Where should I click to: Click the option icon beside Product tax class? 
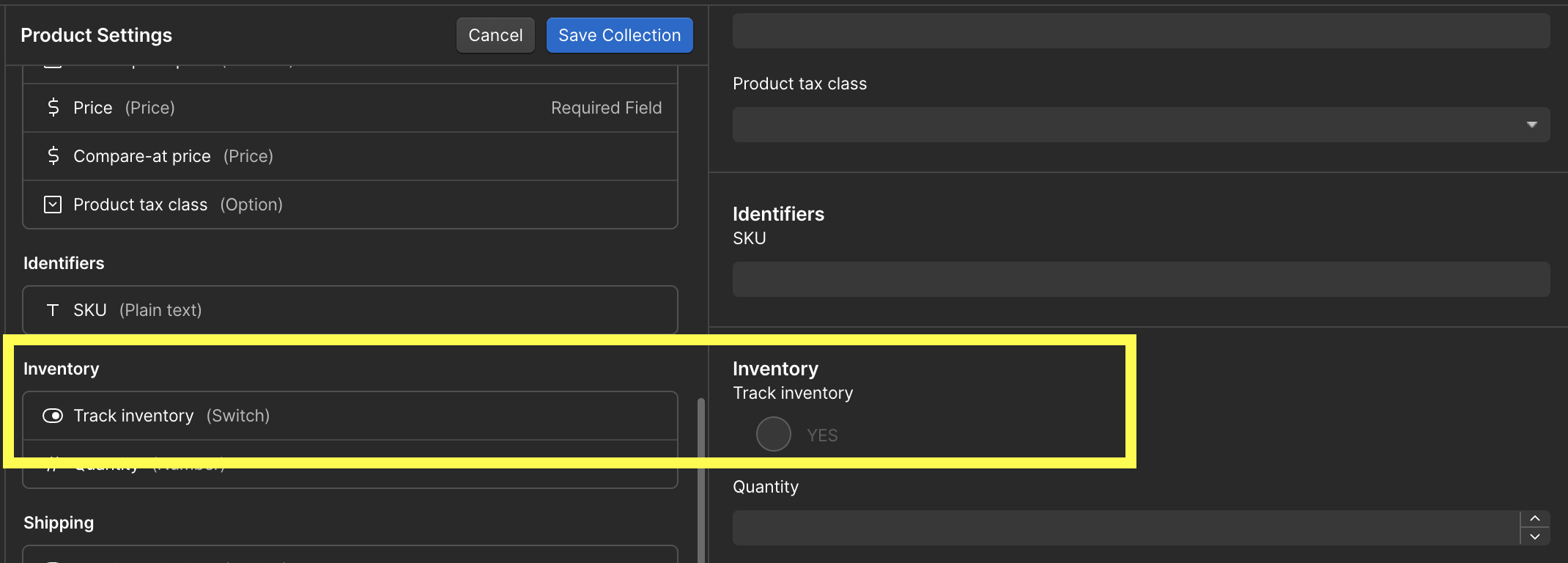[x=53, y=205]
